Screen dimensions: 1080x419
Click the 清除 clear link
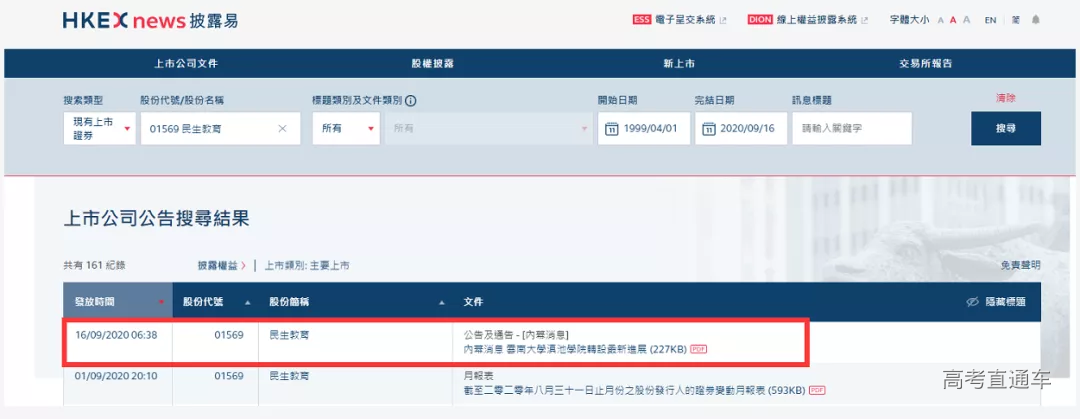pos(1005,98)
